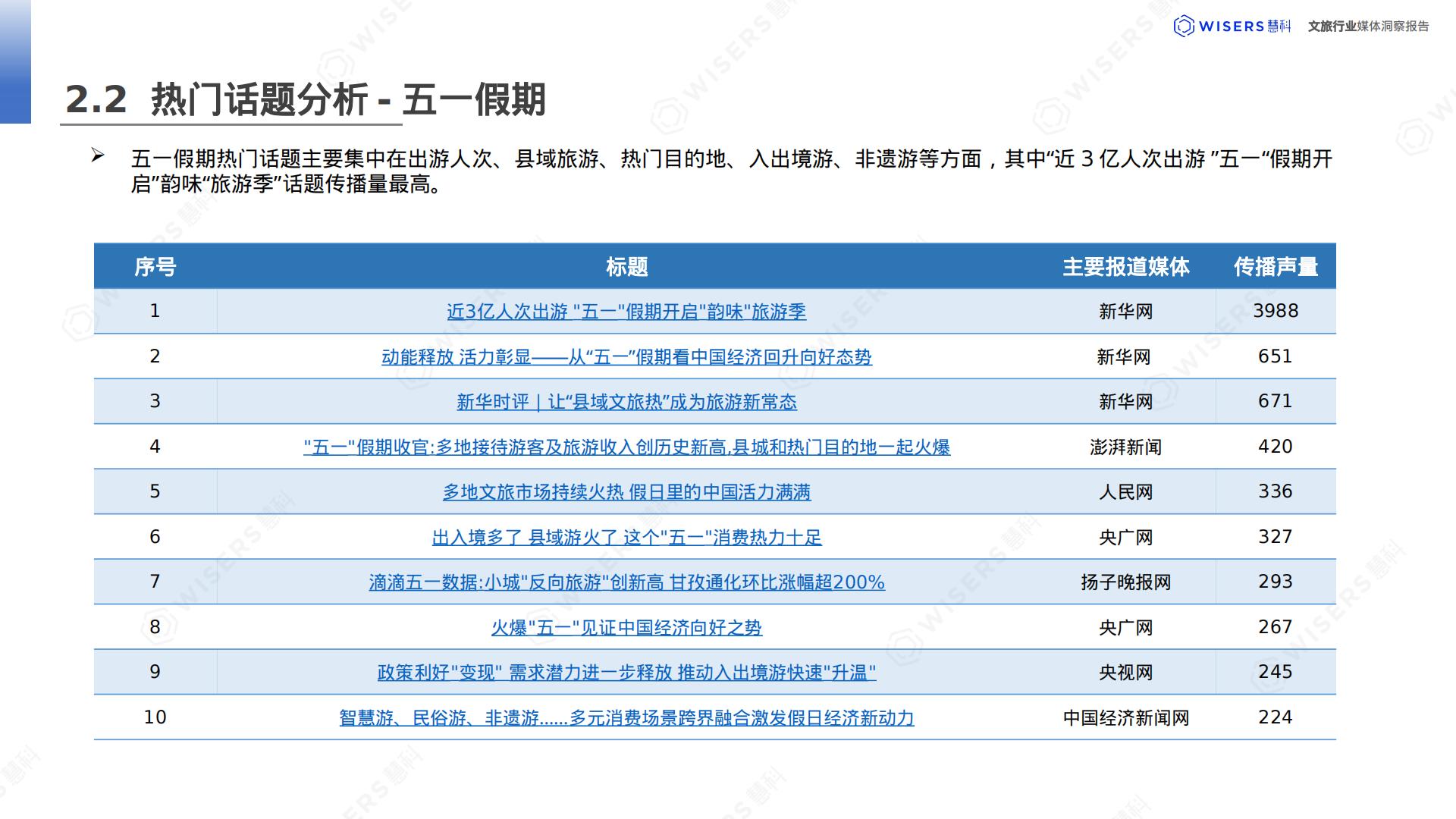
Task: Select the '澎湃新闻' media cell
Action: pyautogui.click(x=1125, y=447)
